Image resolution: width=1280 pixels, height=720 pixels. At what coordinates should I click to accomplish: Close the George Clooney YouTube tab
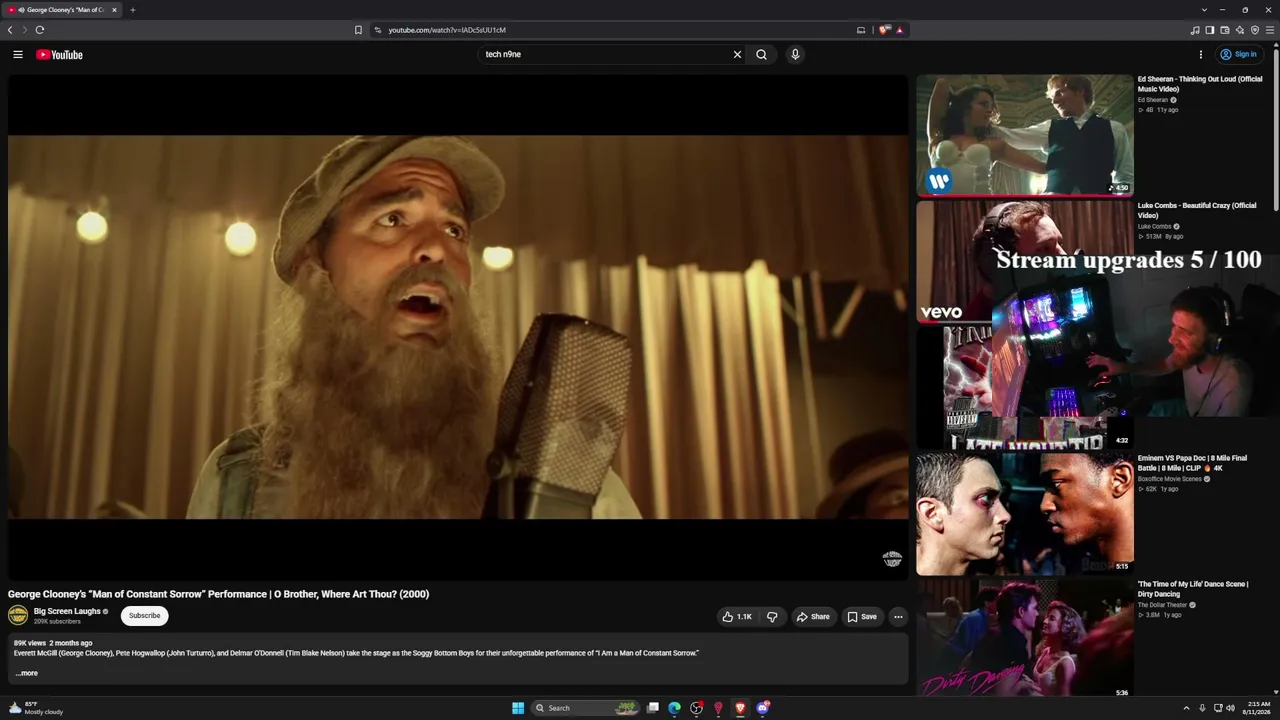114,10
